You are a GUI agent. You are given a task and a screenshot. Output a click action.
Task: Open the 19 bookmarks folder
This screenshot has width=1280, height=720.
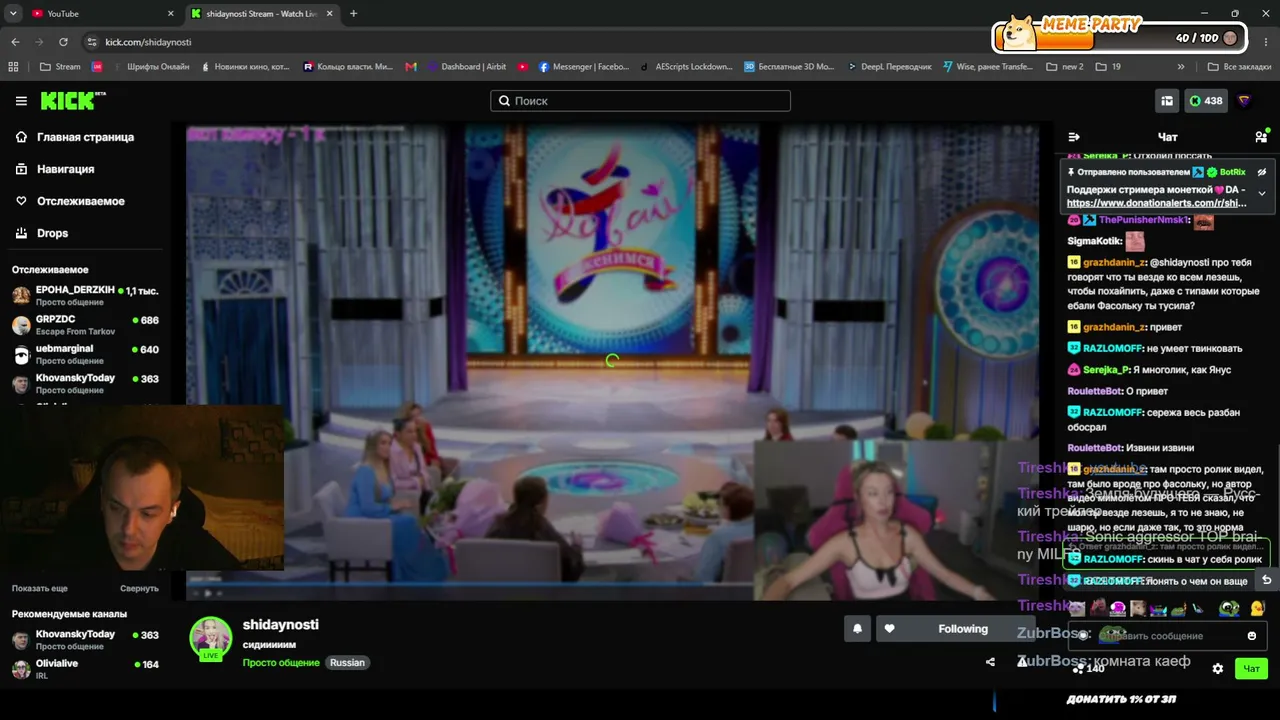(1108, 67)
